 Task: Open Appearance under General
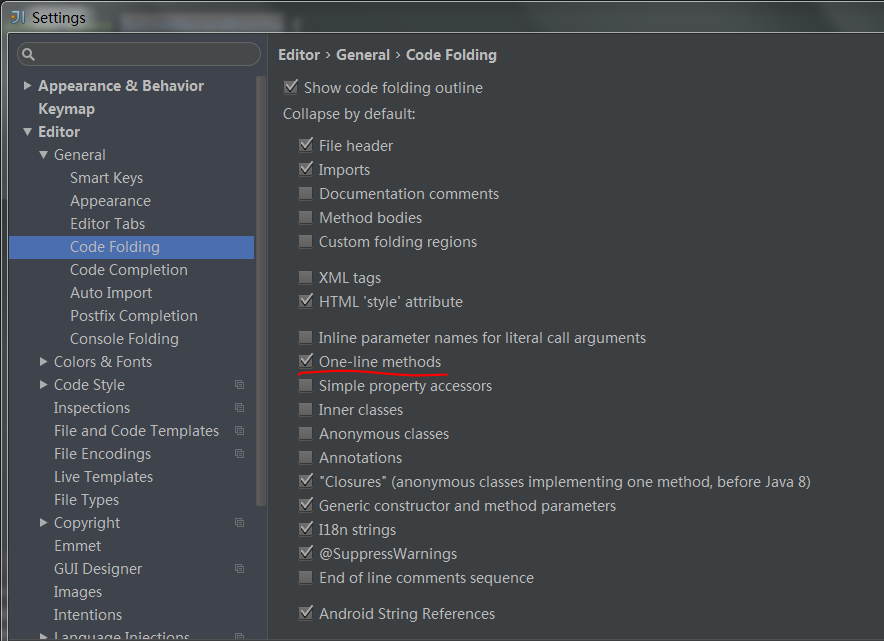click(110, 201)
